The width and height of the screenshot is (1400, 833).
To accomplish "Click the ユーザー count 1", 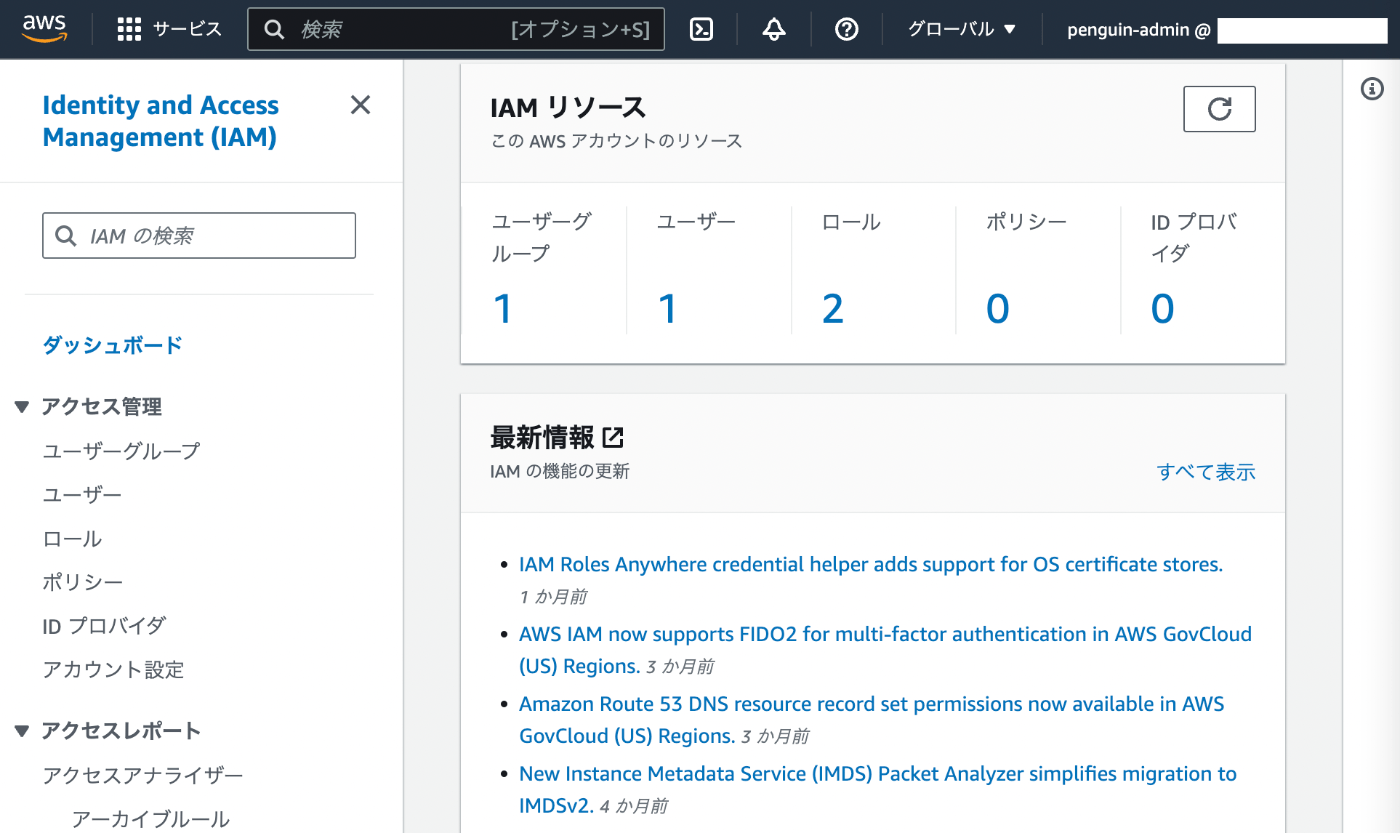I will tap(668, 309).
